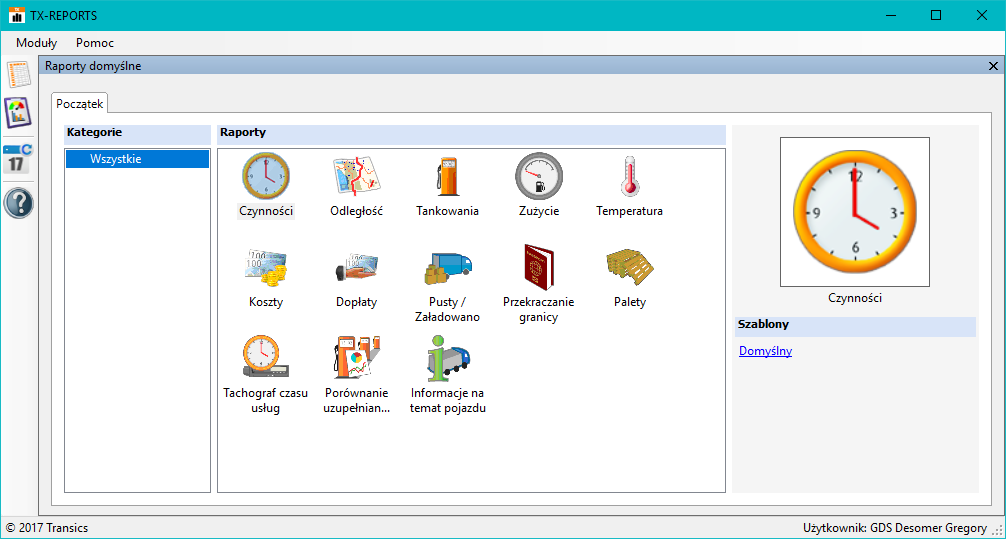
Task: Open the Dopłaty payment report icon
Action: (x=356, y=268)
